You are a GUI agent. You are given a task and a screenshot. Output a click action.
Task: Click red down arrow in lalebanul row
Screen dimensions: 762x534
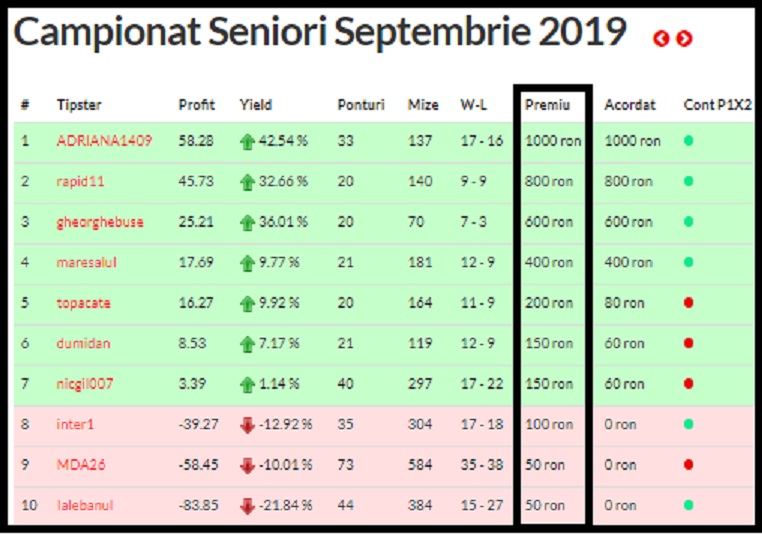click(x=248, y=506)
